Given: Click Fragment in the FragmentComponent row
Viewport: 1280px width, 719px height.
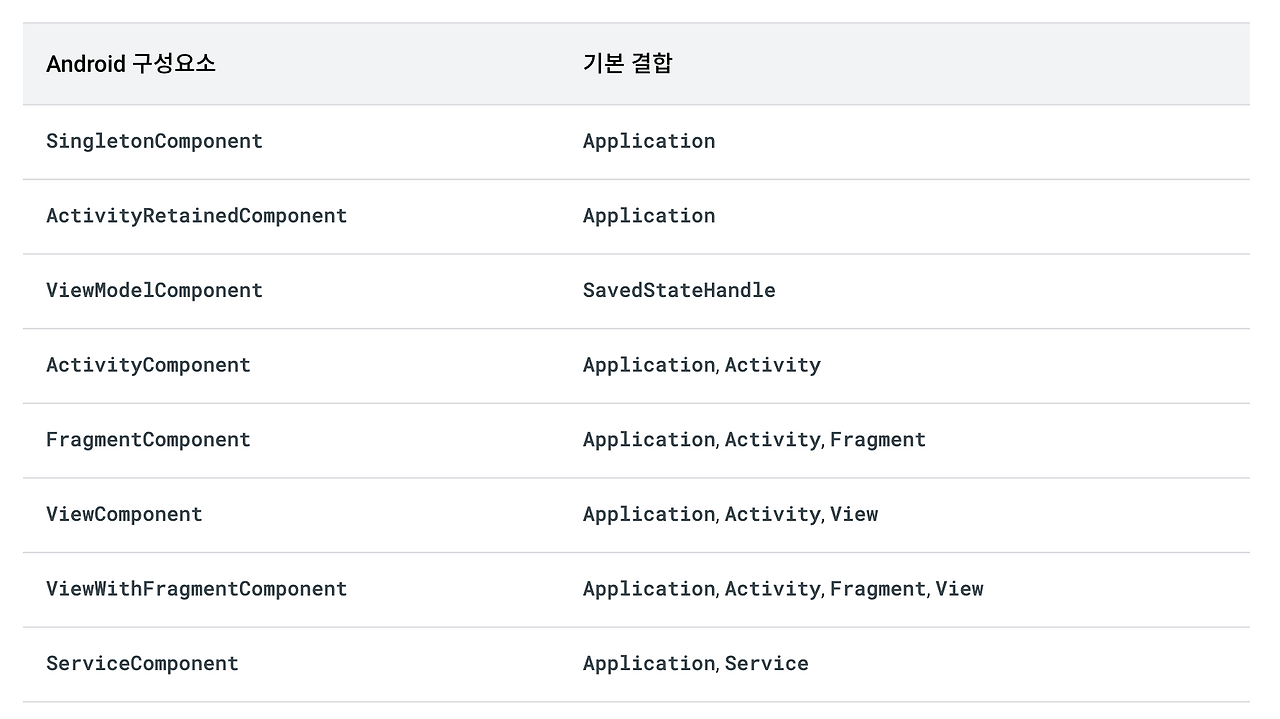Looking at the screenshot, I should [878, 440].
